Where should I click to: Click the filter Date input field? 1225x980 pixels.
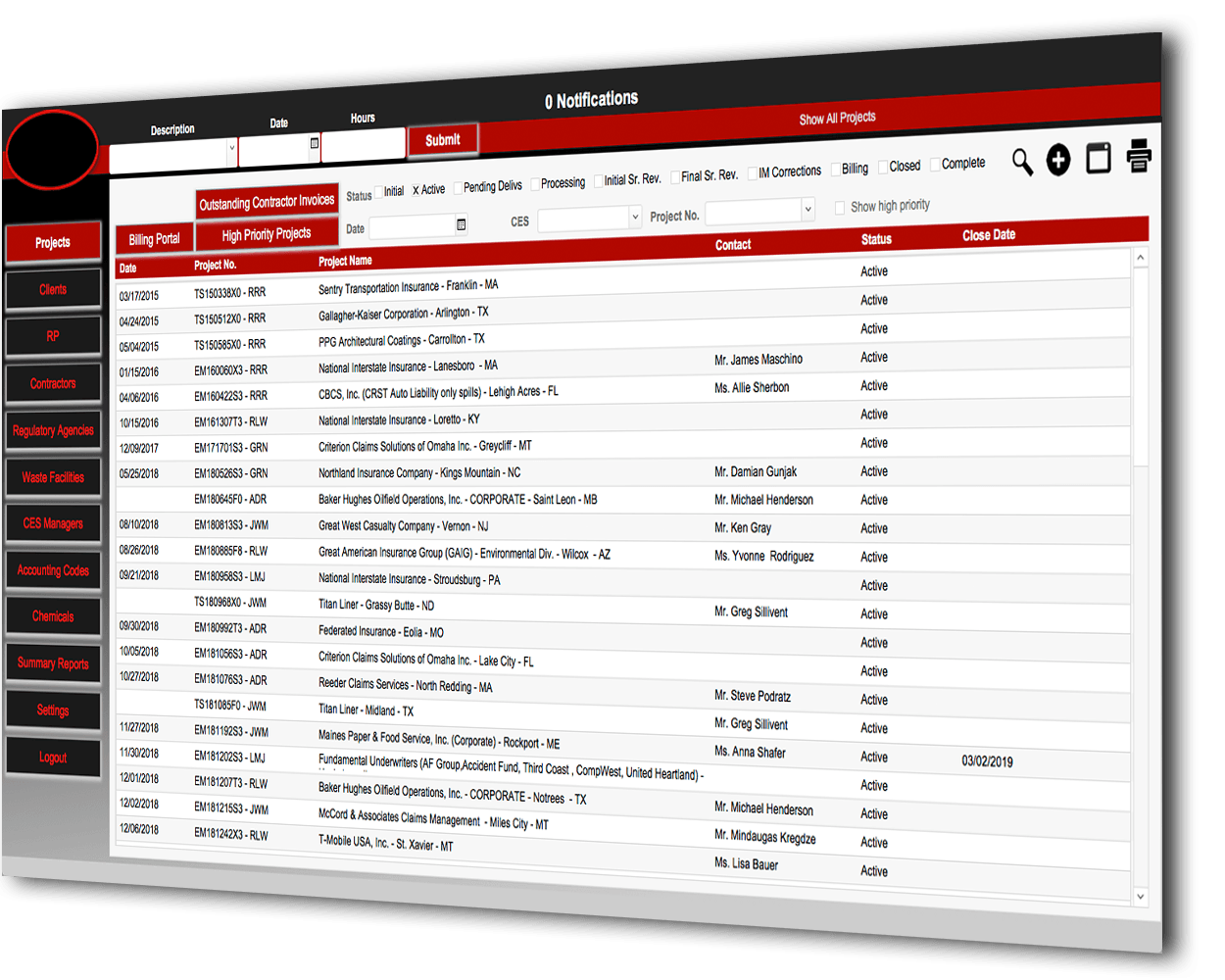coord(417,226)
